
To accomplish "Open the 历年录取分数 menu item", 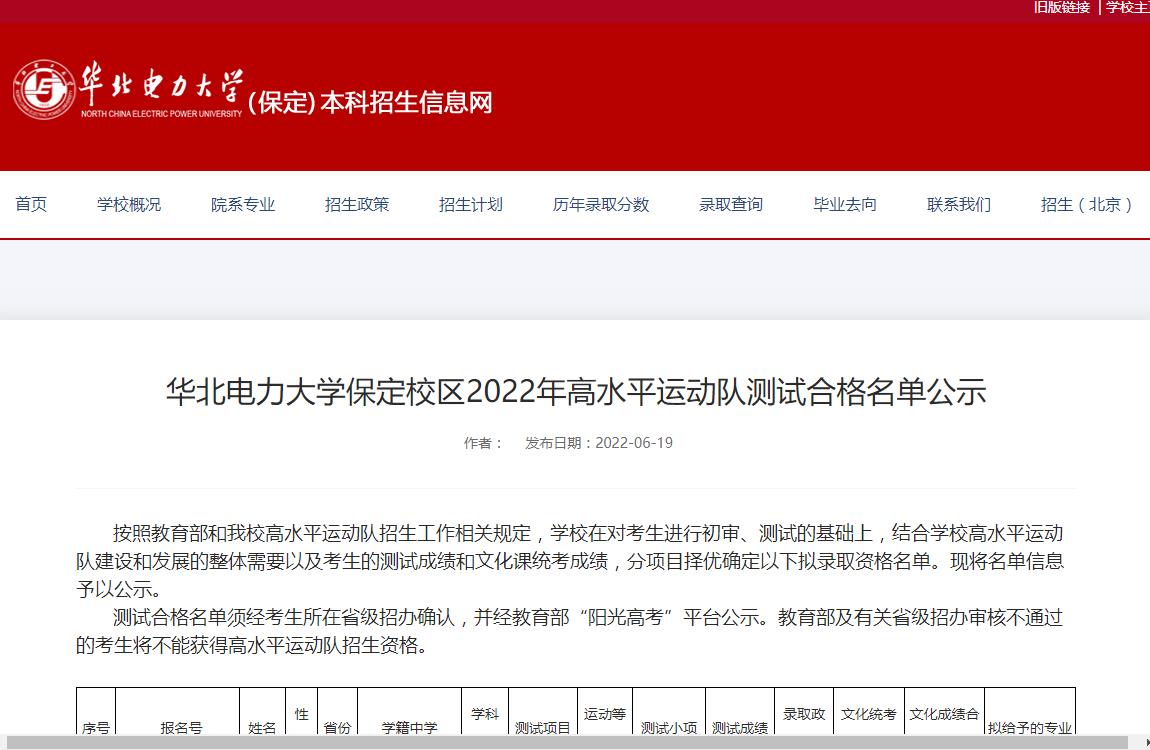I will 601,205.
